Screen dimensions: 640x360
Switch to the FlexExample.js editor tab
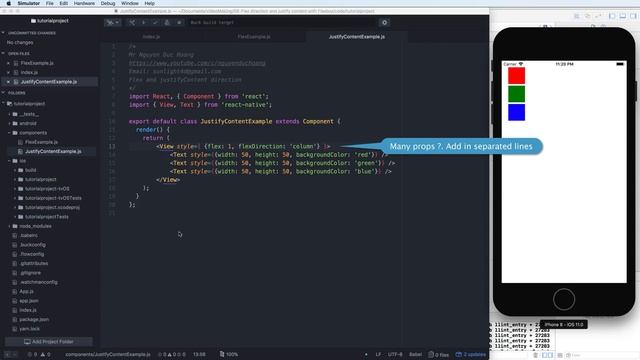(254, 37)
